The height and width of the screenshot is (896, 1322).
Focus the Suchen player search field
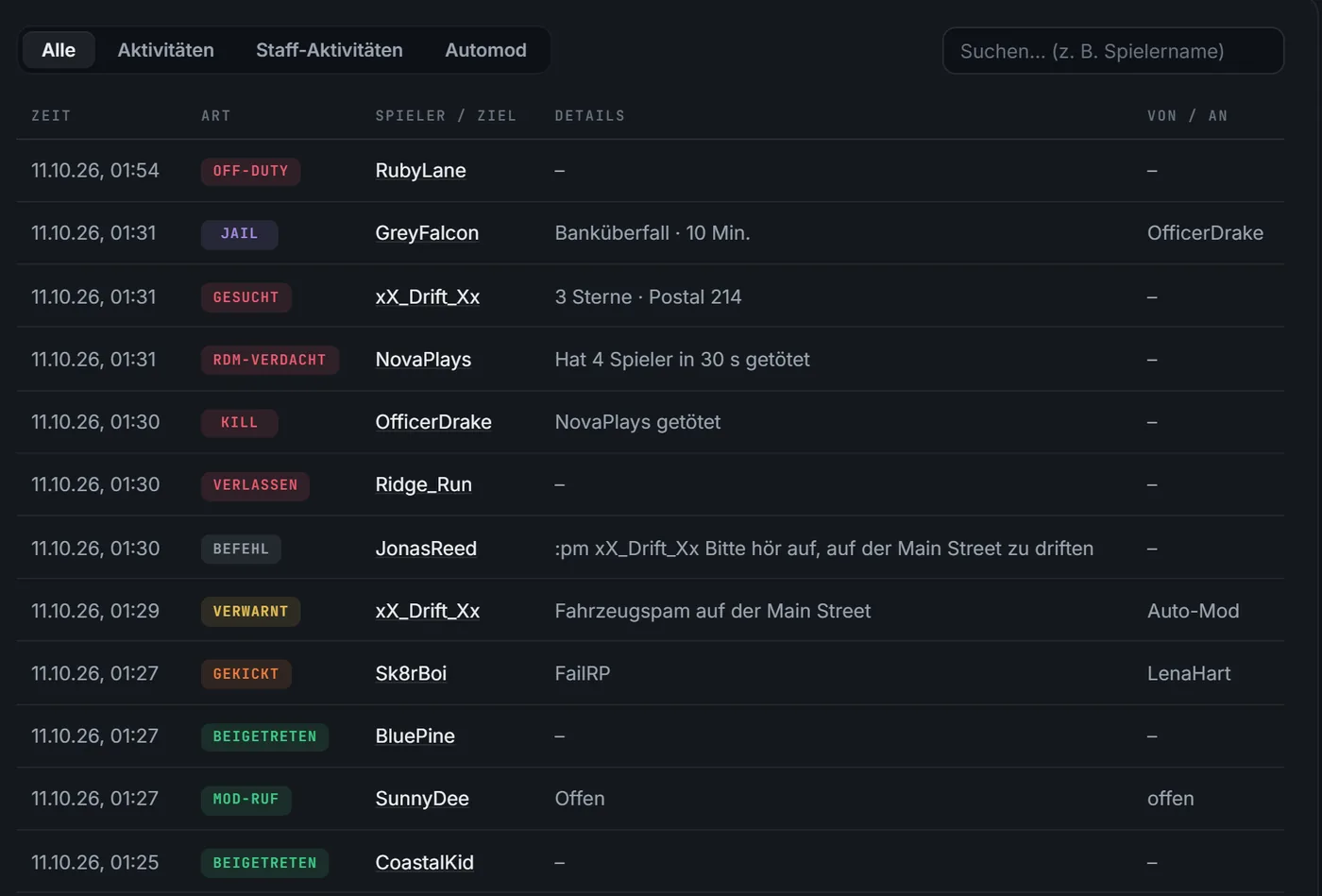click(1113, 51)
